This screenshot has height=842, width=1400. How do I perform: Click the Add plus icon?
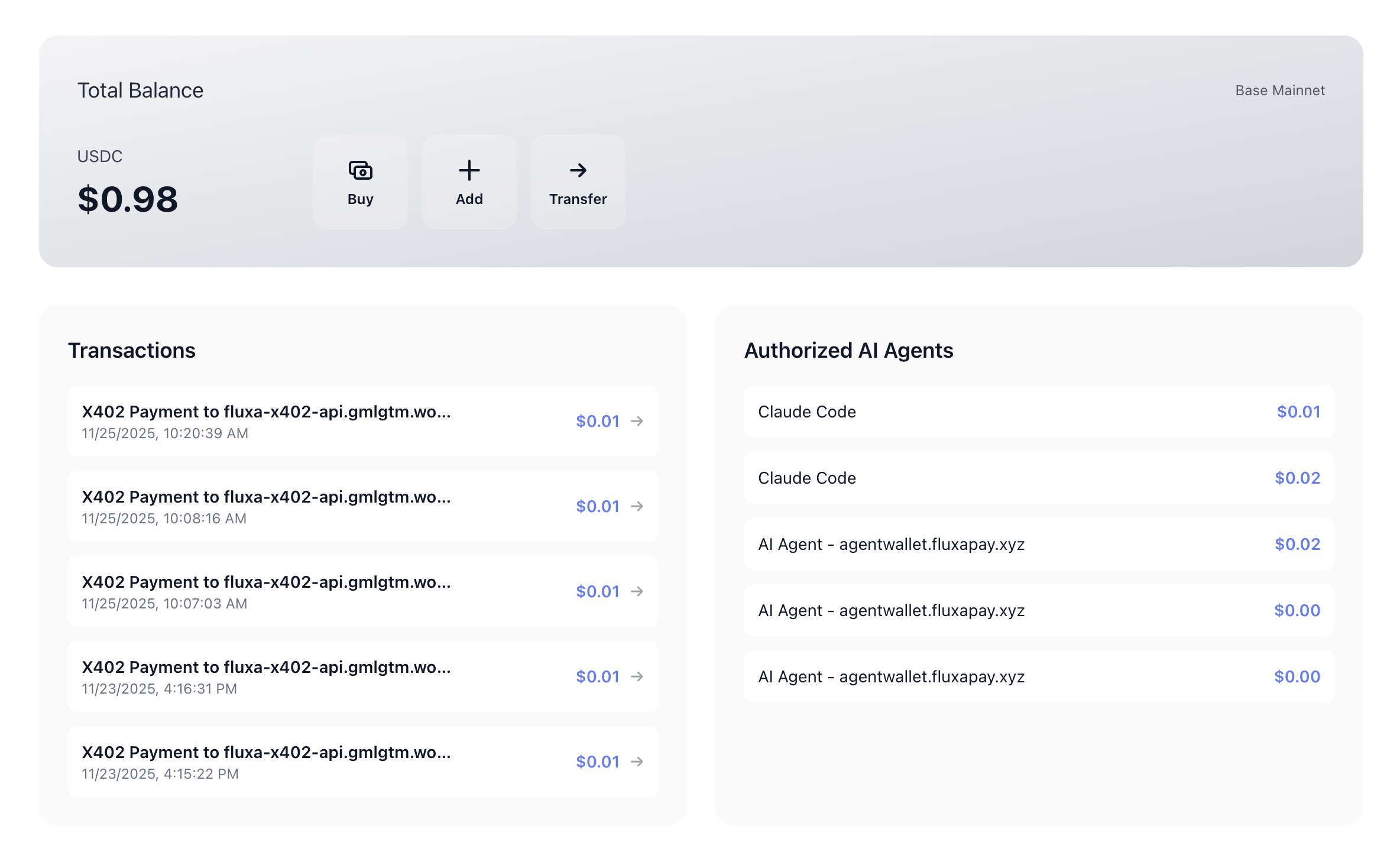coord(469,171)
